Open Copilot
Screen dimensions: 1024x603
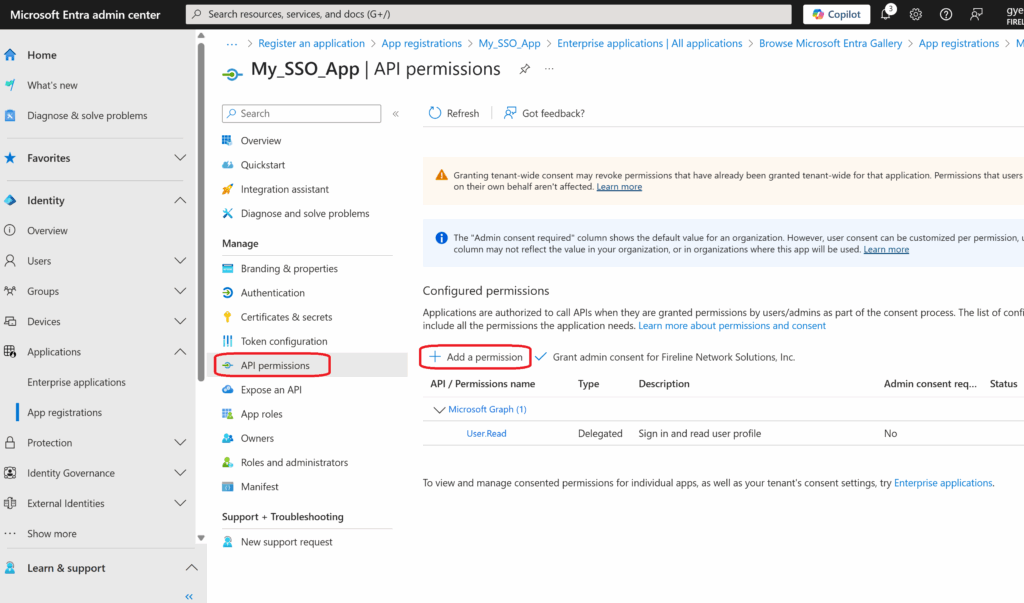[836, 14]
